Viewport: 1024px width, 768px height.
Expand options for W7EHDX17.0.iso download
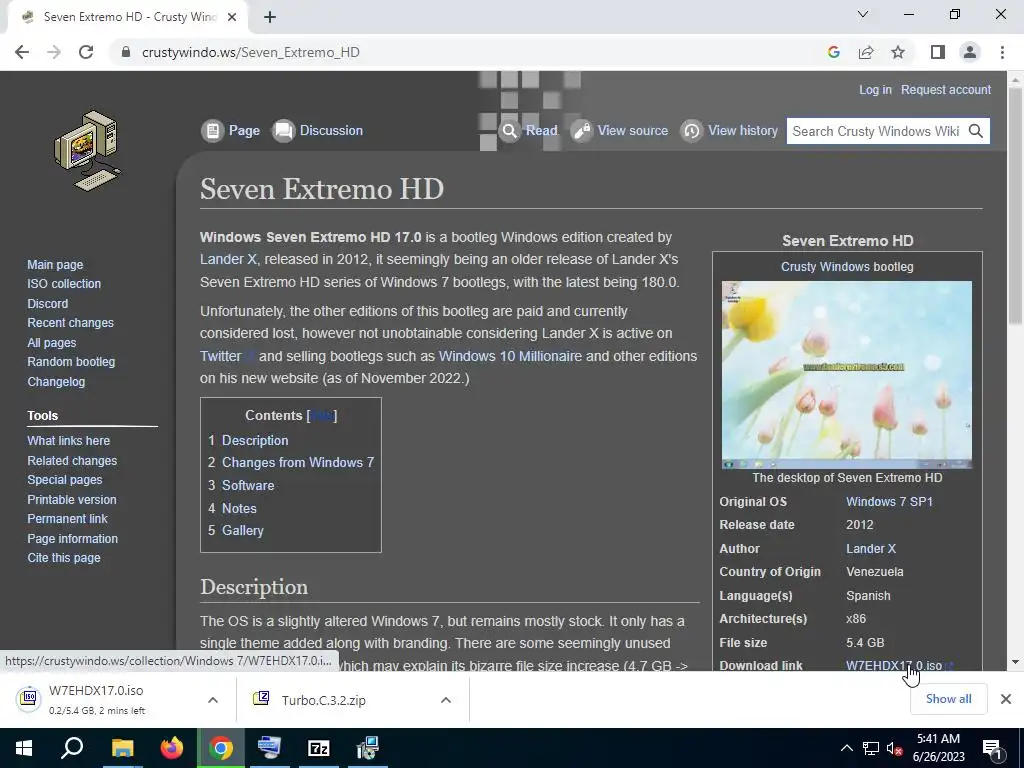coord(213,700)
